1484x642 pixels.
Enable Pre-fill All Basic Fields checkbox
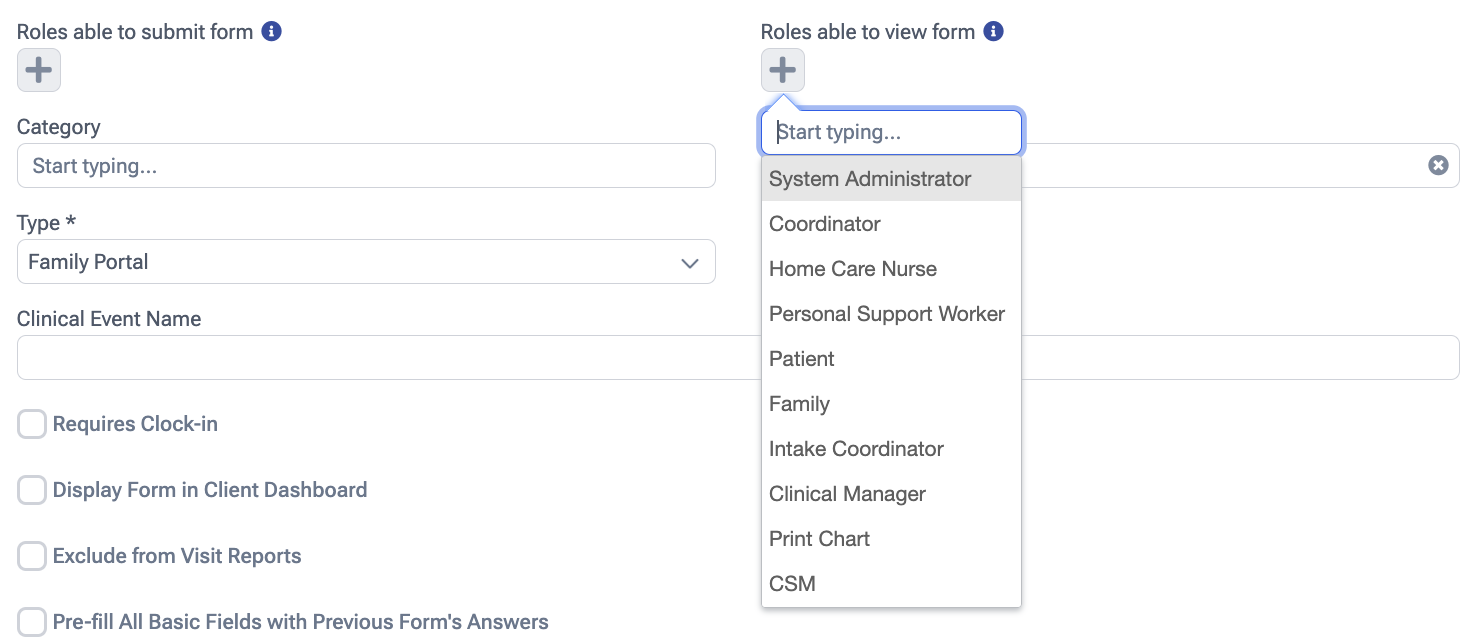(32, 622)
